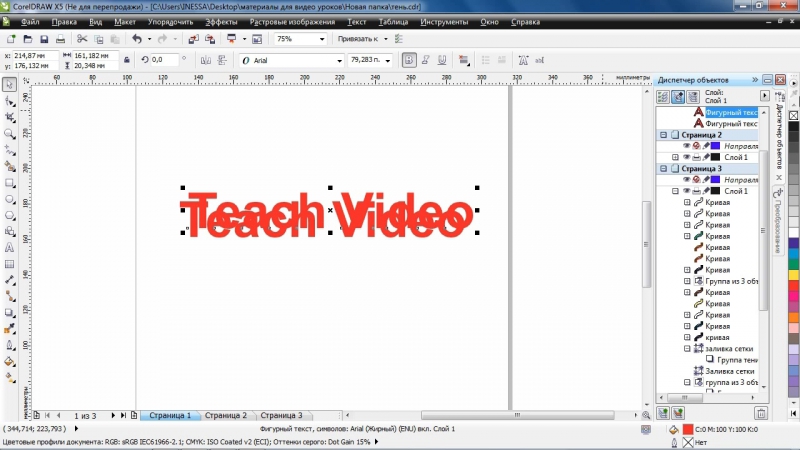This screenshot has height=450, width=800.
Task: Click the Cut scissors icon
Action: click(x=83, y=38)
